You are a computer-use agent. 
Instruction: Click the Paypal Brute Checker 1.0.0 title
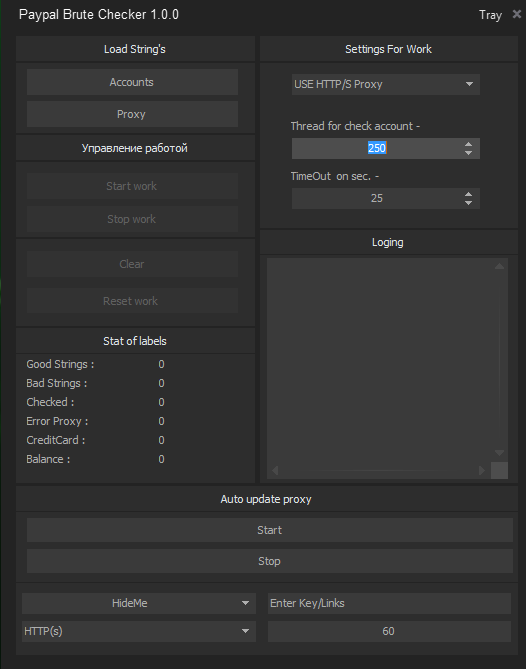[x=99, y=15]
